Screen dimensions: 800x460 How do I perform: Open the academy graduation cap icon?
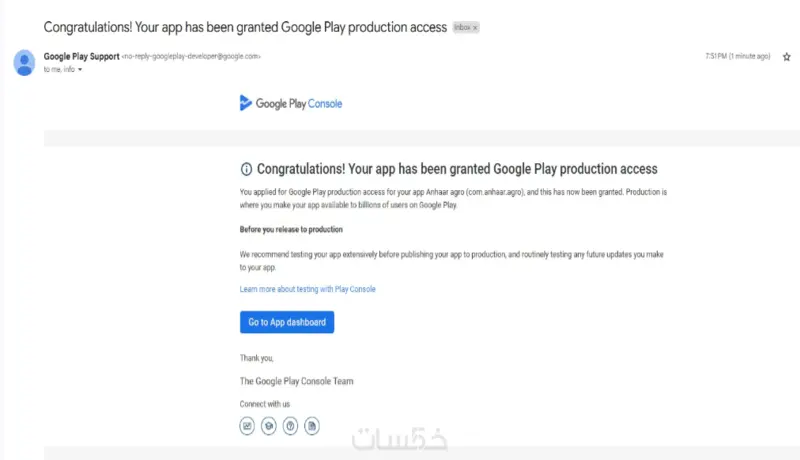(x=268, y=426)
